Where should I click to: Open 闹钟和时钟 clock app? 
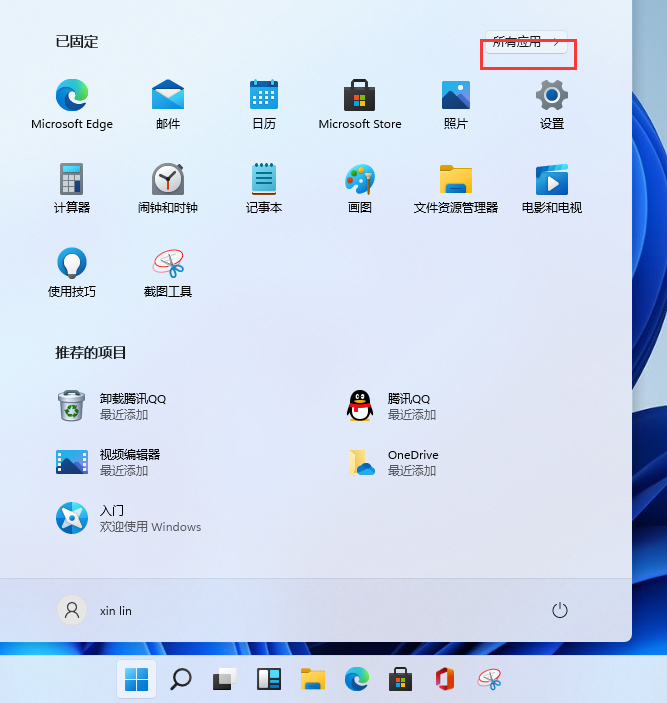168,188
